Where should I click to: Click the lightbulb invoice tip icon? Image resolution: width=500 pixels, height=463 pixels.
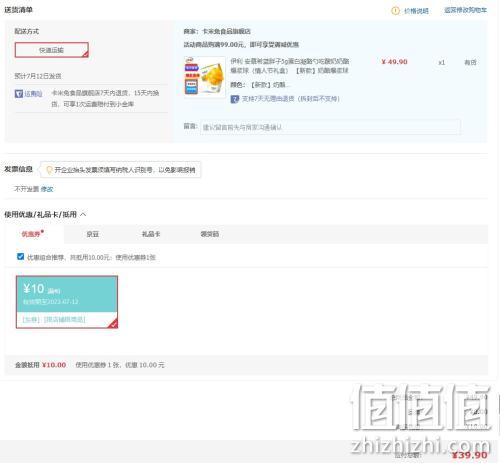pyautogui.click(x=49, y=170)
